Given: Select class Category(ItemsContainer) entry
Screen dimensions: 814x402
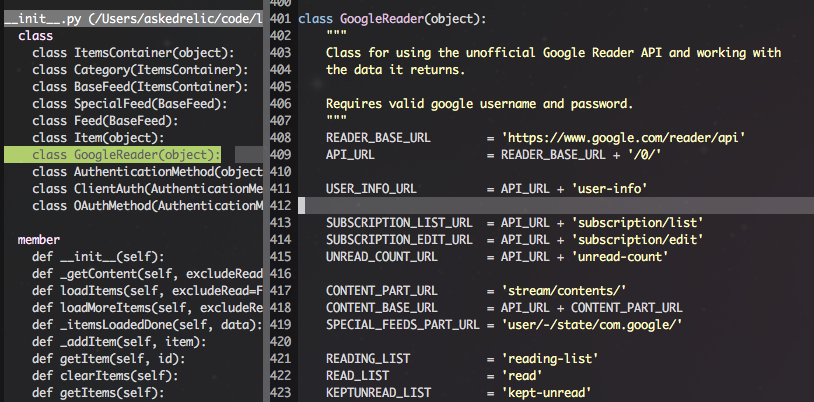Looking at the screenshot, I should [x=140, y=70].
